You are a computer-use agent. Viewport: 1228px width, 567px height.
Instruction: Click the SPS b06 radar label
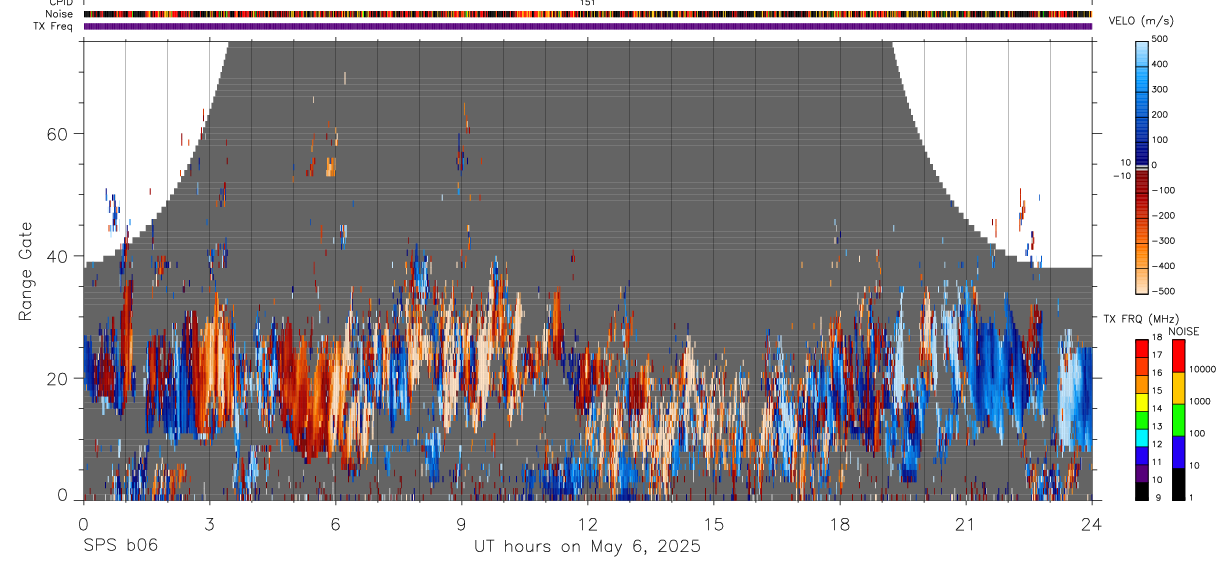click(120, 546)
